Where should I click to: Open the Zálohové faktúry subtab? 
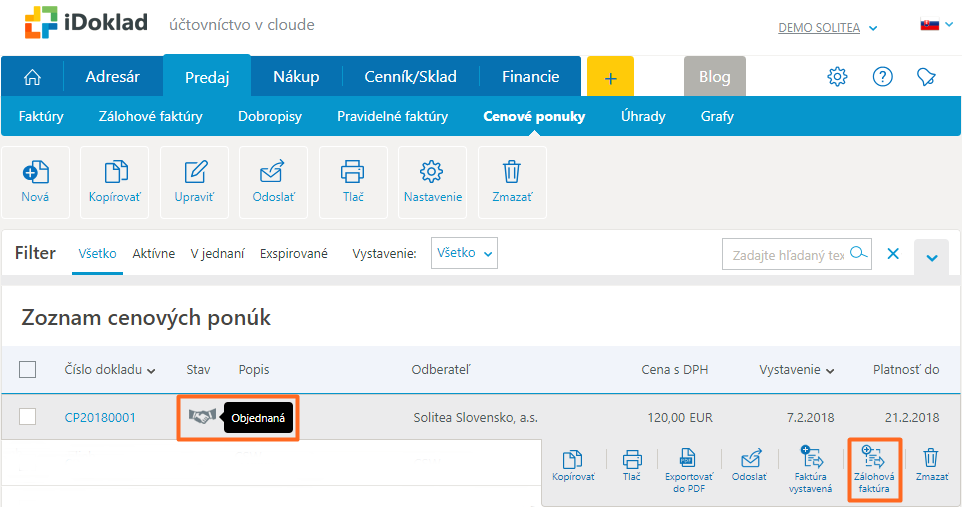tap(150, 116)
